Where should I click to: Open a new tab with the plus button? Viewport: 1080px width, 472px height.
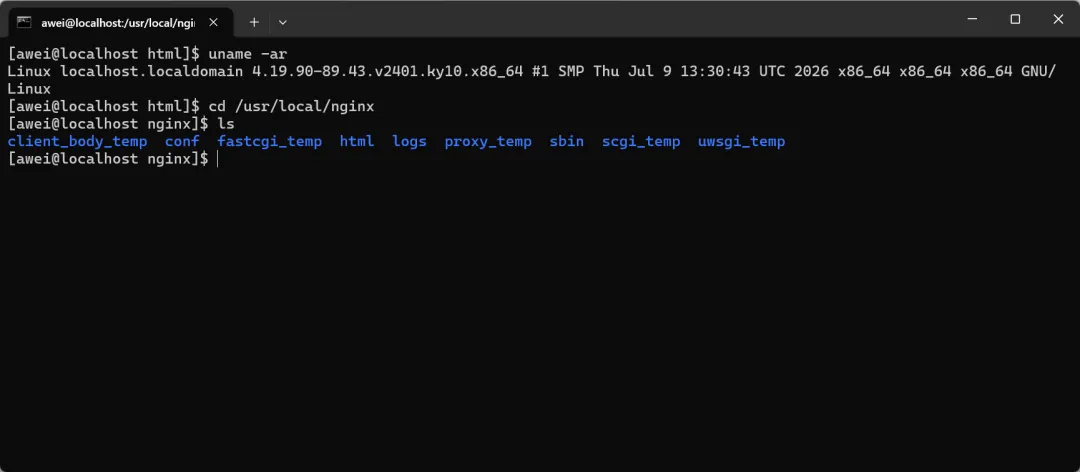pos(254,22)
